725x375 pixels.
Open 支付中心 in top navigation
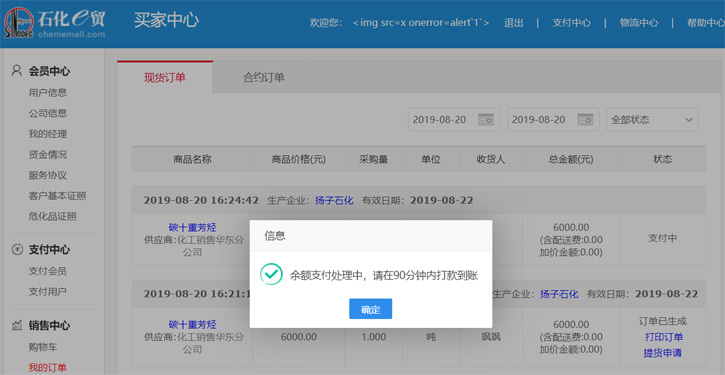pyautogui.click(x=571, y=23)
